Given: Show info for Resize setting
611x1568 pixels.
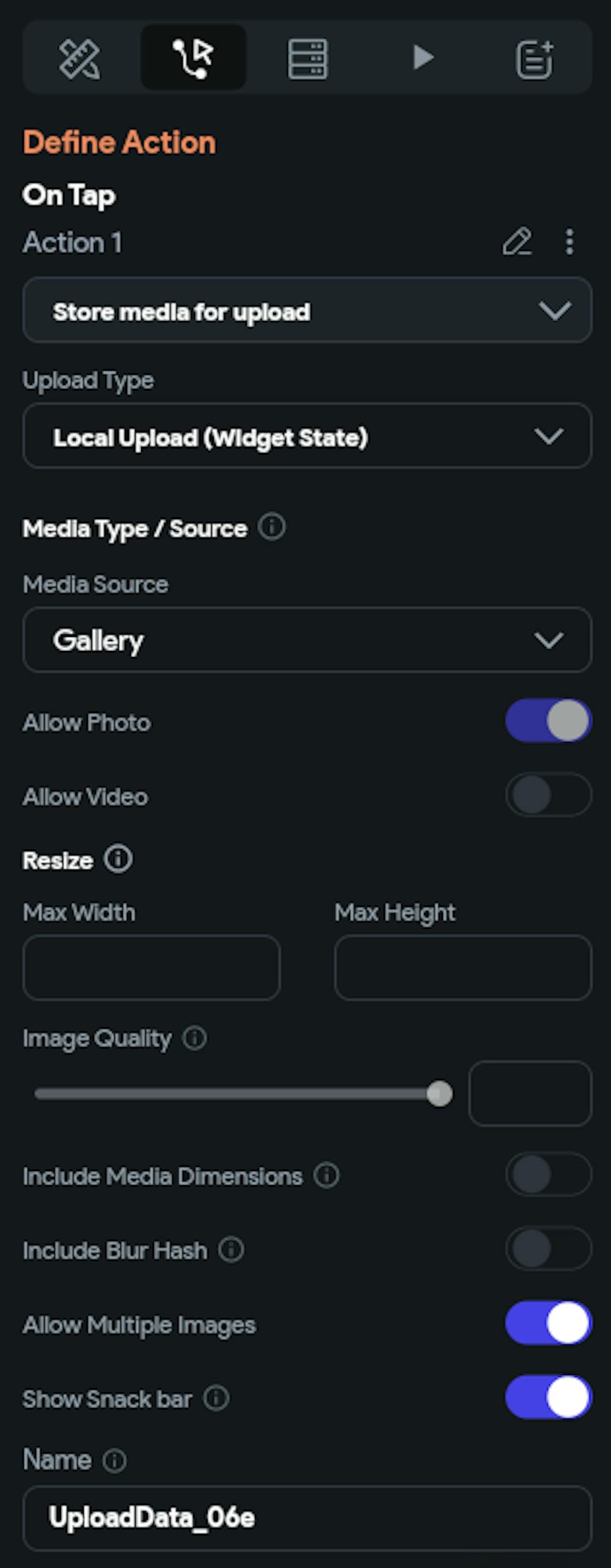Looking at the screenshot, I should (x=118, y=859).
